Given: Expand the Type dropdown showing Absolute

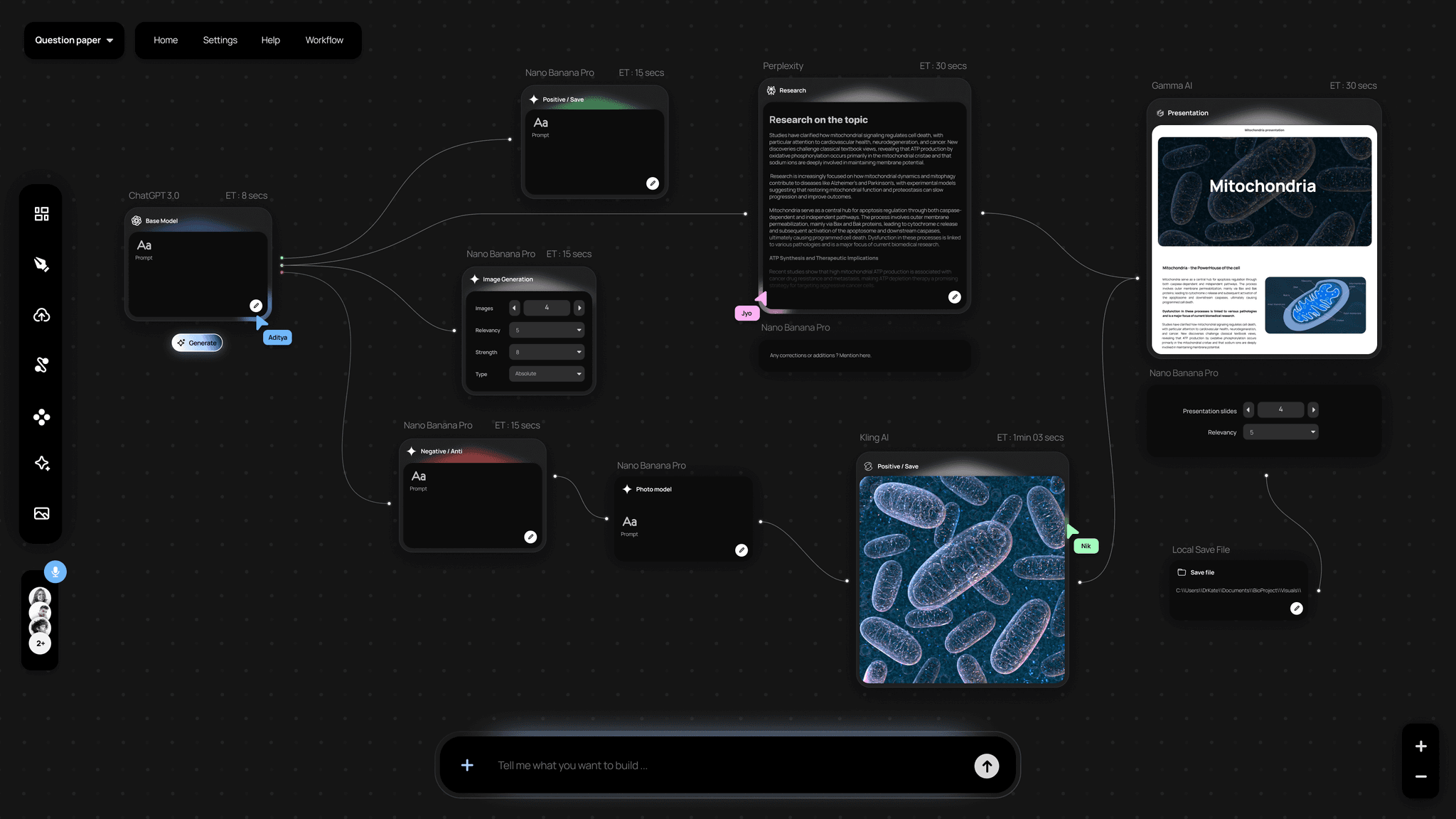Looking at the screenshot, I should (547, 374).
